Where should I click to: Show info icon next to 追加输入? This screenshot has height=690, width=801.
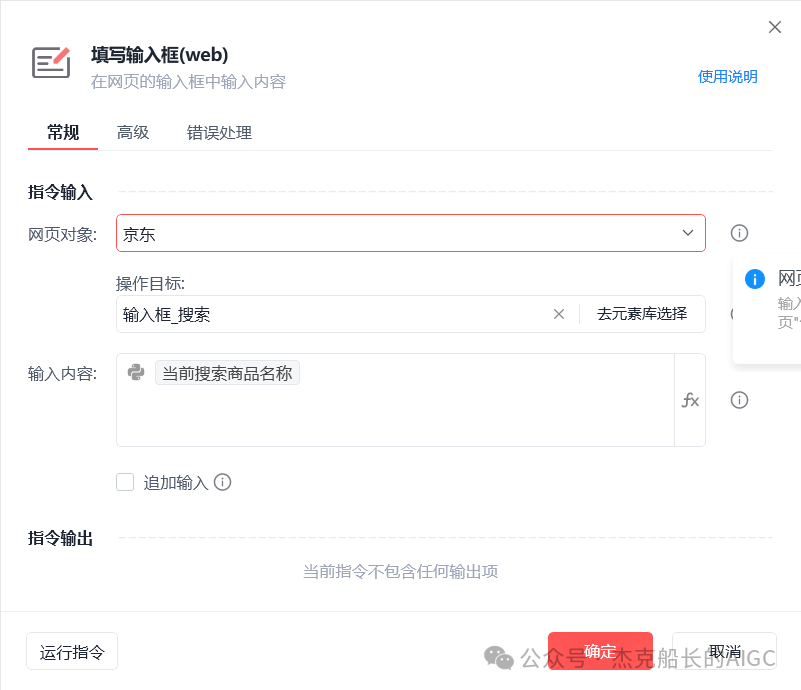222,482
